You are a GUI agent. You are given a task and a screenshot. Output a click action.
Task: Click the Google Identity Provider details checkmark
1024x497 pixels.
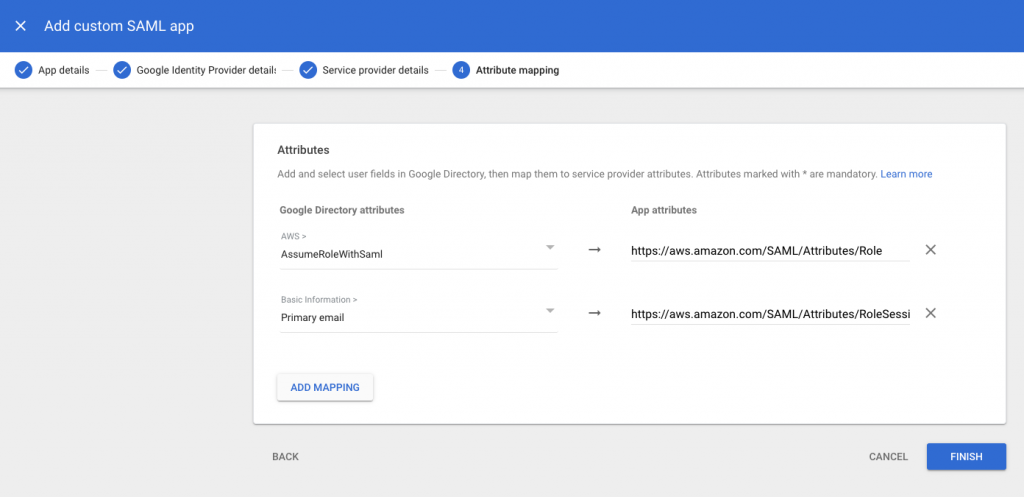[x=122, y=70]
